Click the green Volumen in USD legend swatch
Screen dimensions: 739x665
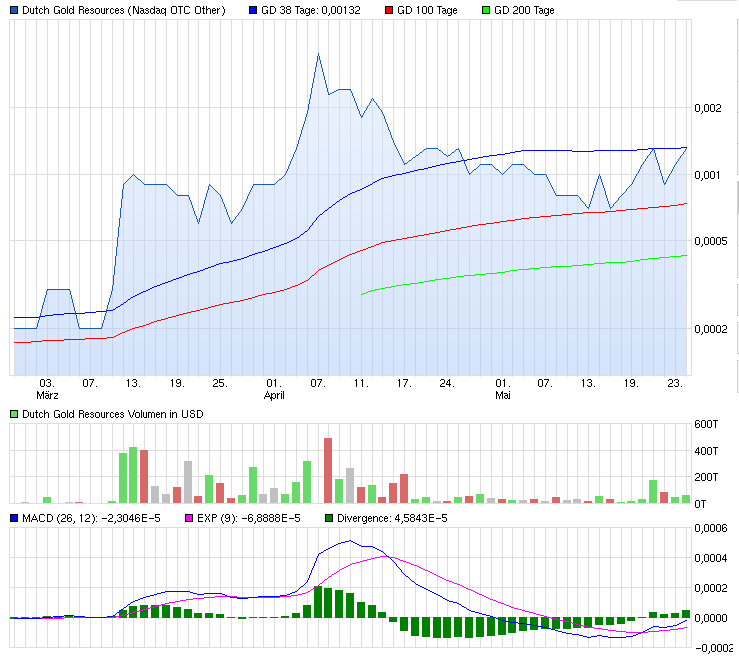tap(14, 413)
